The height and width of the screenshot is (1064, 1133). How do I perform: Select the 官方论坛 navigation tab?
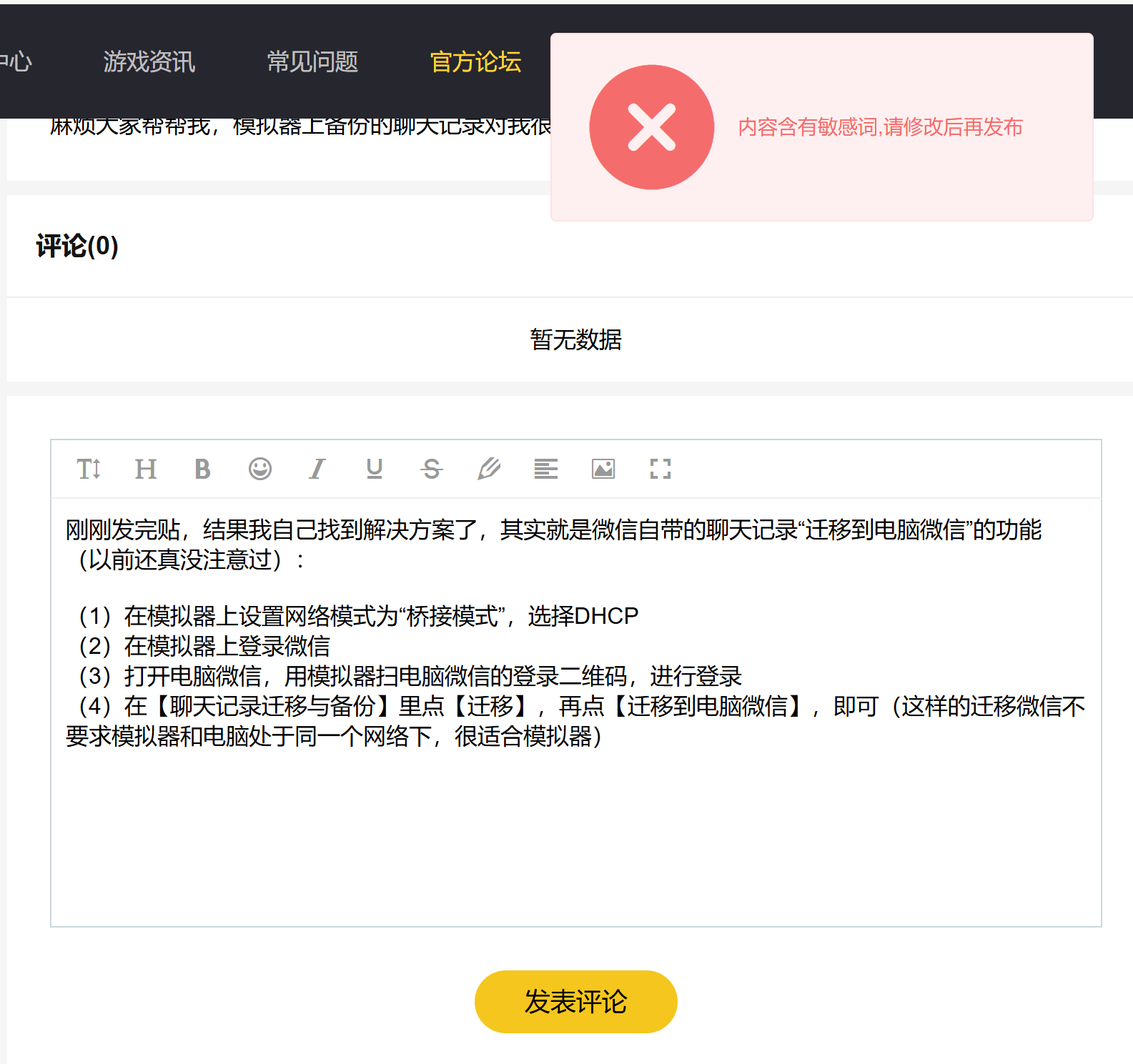tap(475, 61)
